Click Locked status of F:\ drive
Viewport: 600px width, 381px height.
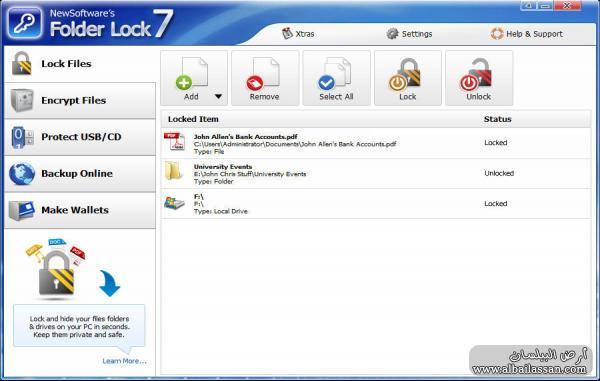click(x=496, y=204)
